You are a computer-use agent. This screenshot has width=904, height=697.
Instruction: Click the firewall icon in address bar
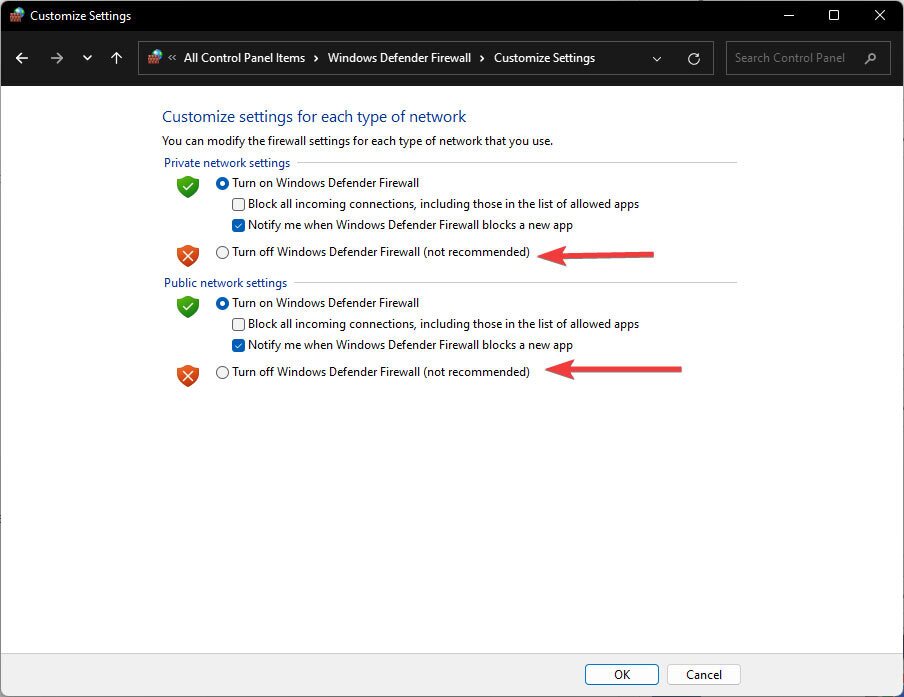(x=155, y=57)
